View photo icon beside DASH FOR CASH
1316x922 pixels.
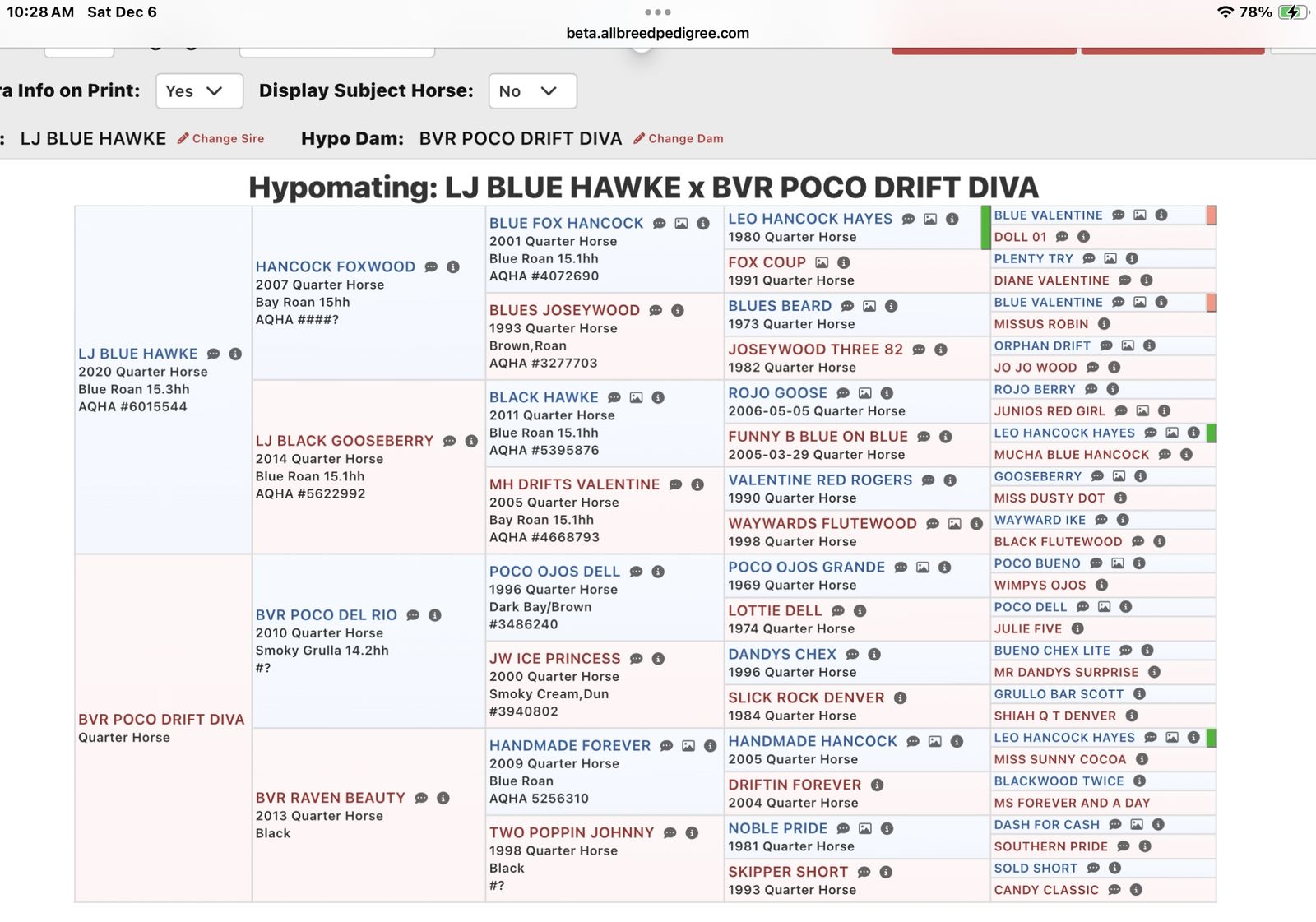1137,824
